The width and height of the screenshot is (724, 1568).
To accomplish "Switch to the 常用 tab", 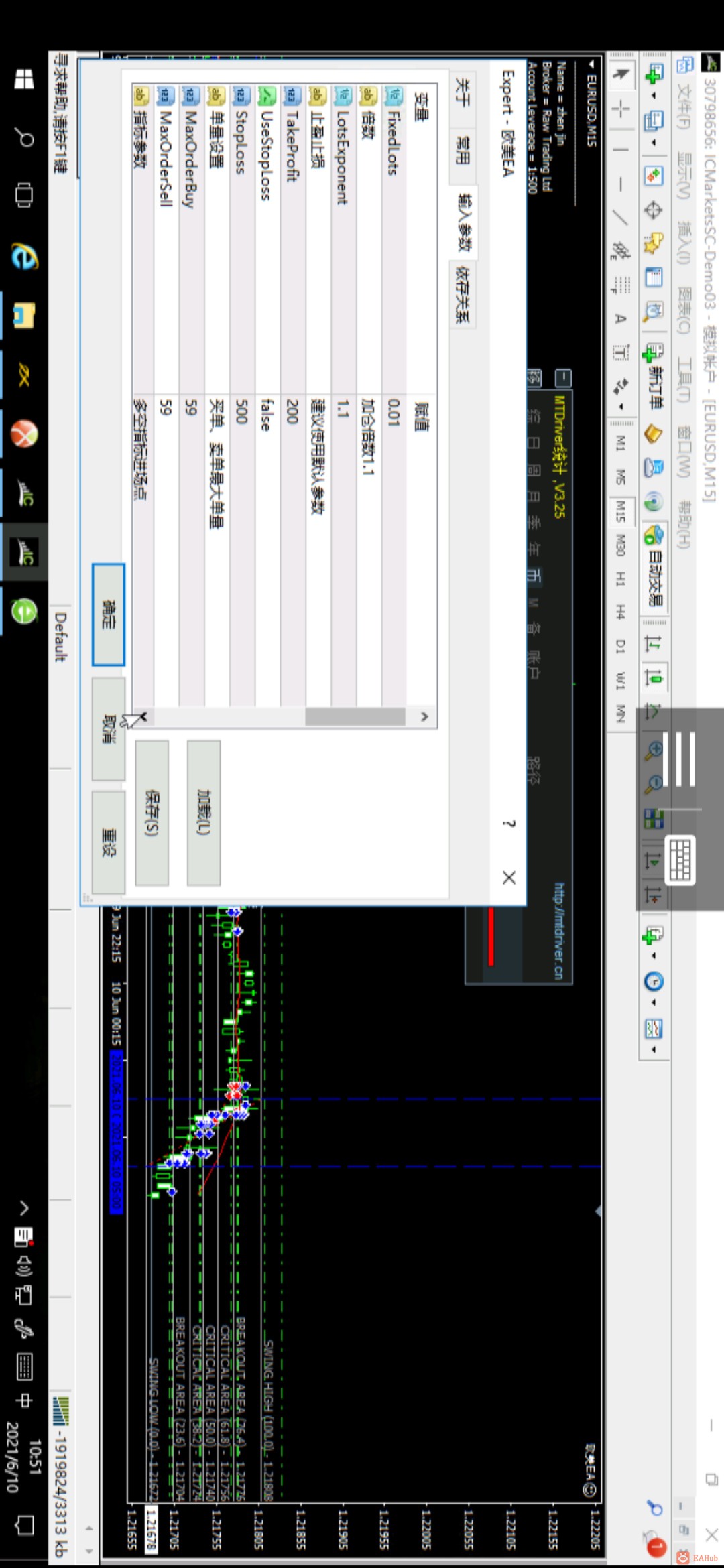I will pyautogui.click(x=463, y=150).
